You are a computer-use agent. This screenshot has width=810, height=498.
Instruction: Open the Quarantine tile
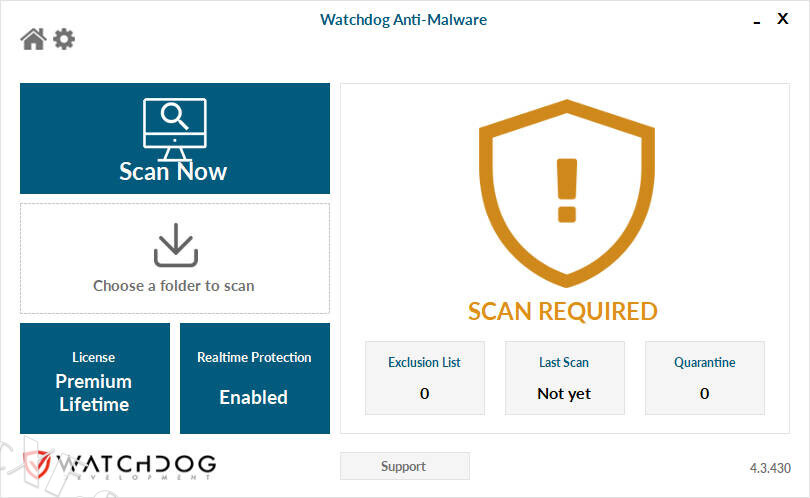[x=704, y=377]
